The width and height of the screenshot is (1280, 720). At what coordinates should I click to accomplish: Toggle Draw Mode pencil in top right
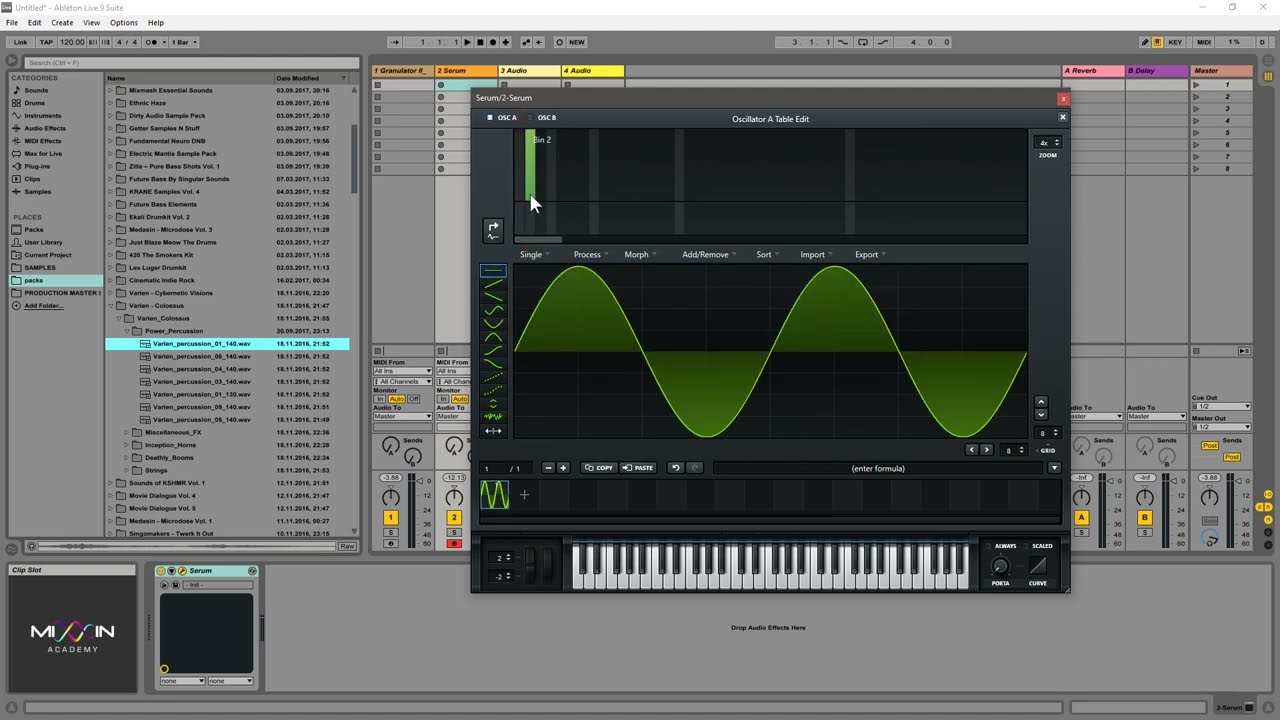coord(1145,42)
